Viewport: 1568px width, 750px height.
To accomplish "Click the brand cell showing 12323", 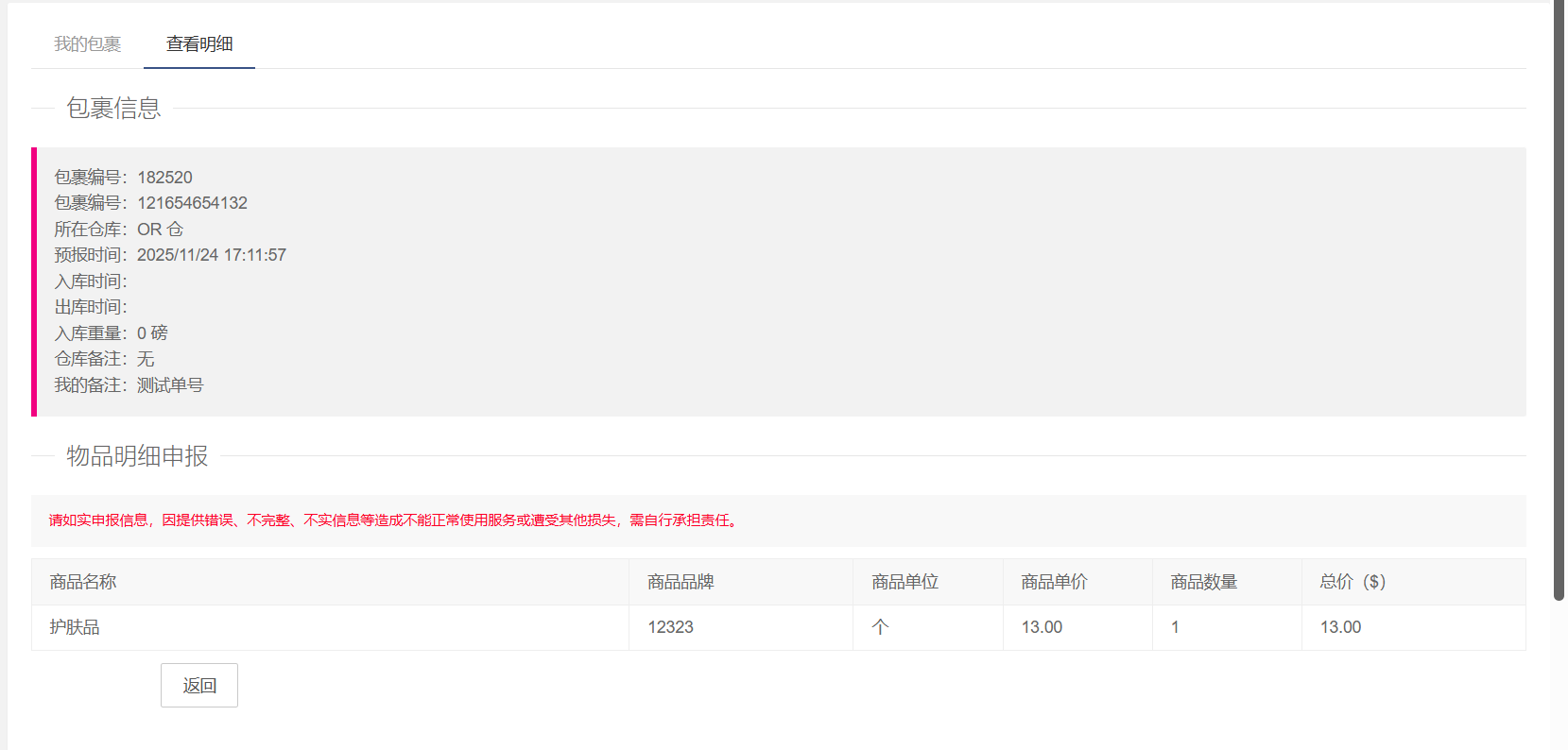I will [x=670, y=627].
